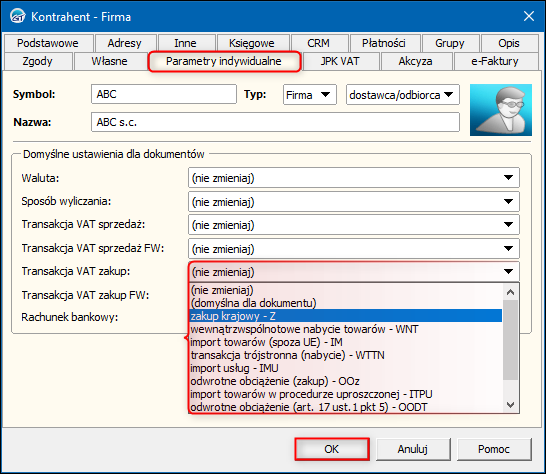Expand Transakcja VAT sprzedaż FW dropdown
Viewport: 546px width, 474px height.
point(354,249)
